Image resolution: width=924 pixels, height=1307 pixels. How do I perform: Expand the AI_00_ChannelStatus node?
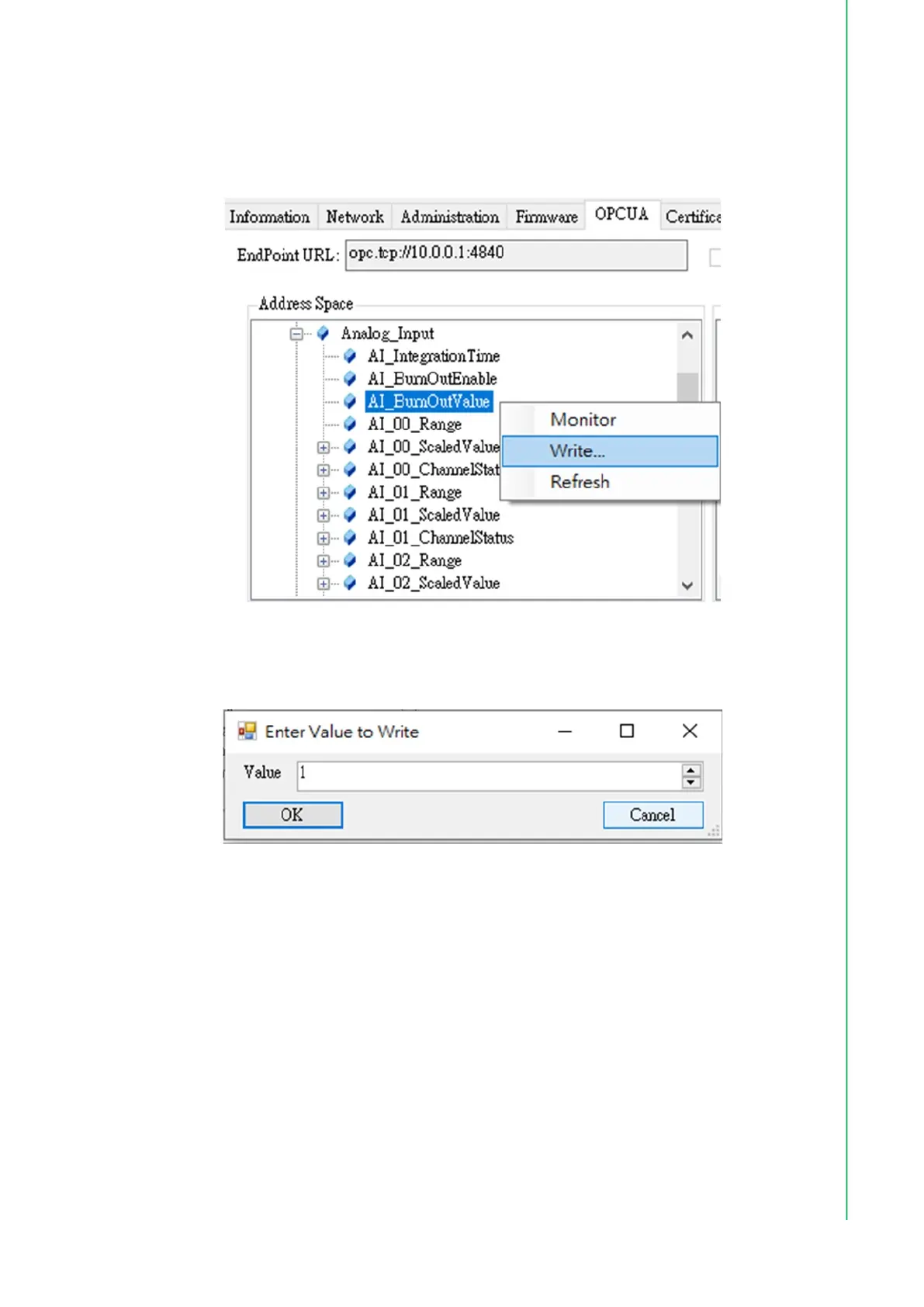point(324,470)
